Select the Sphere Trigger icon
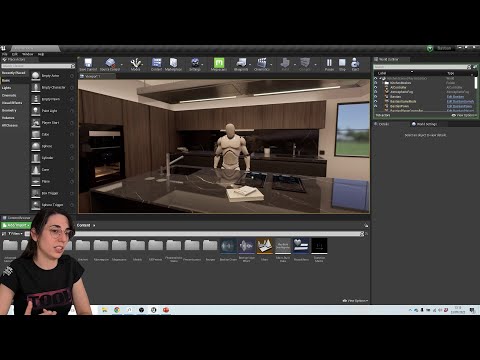The image size is (480, 360). click(x=36, y=205)
